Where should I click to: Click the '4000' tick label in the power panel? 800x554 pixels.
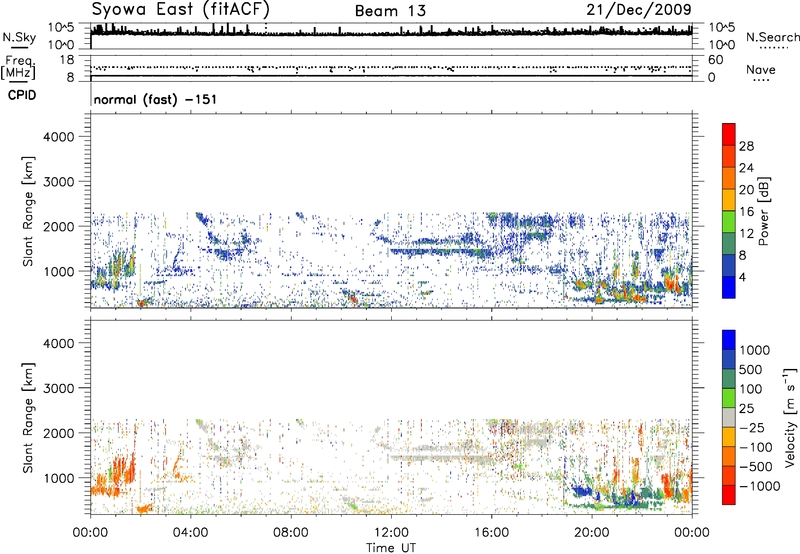click(x=58, y=137)
